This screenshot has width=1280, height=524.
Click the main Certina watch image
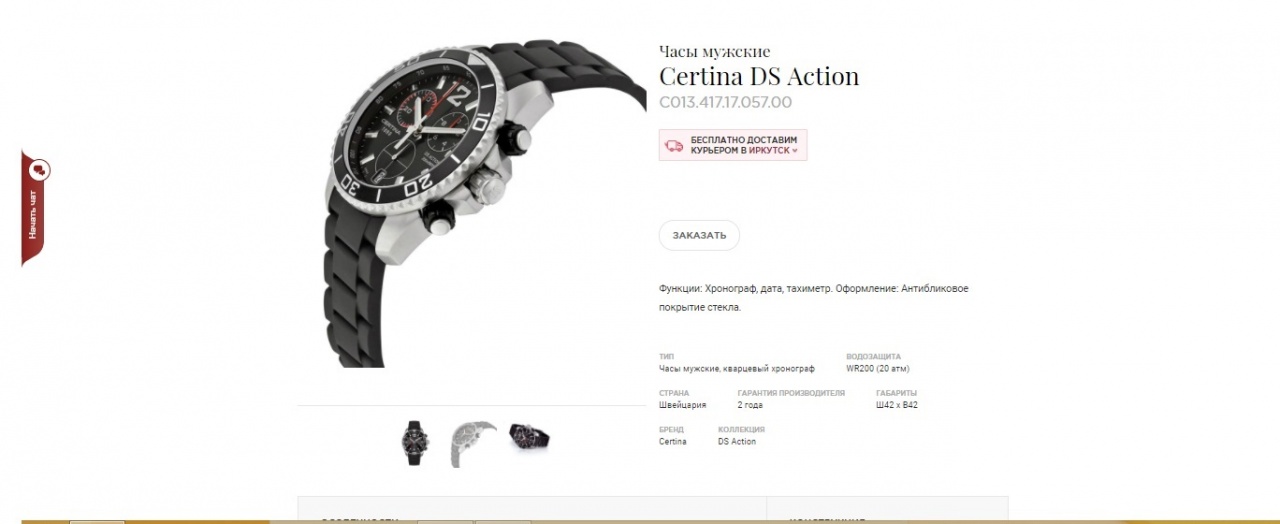pyautogui.click(x=484, y=203)
